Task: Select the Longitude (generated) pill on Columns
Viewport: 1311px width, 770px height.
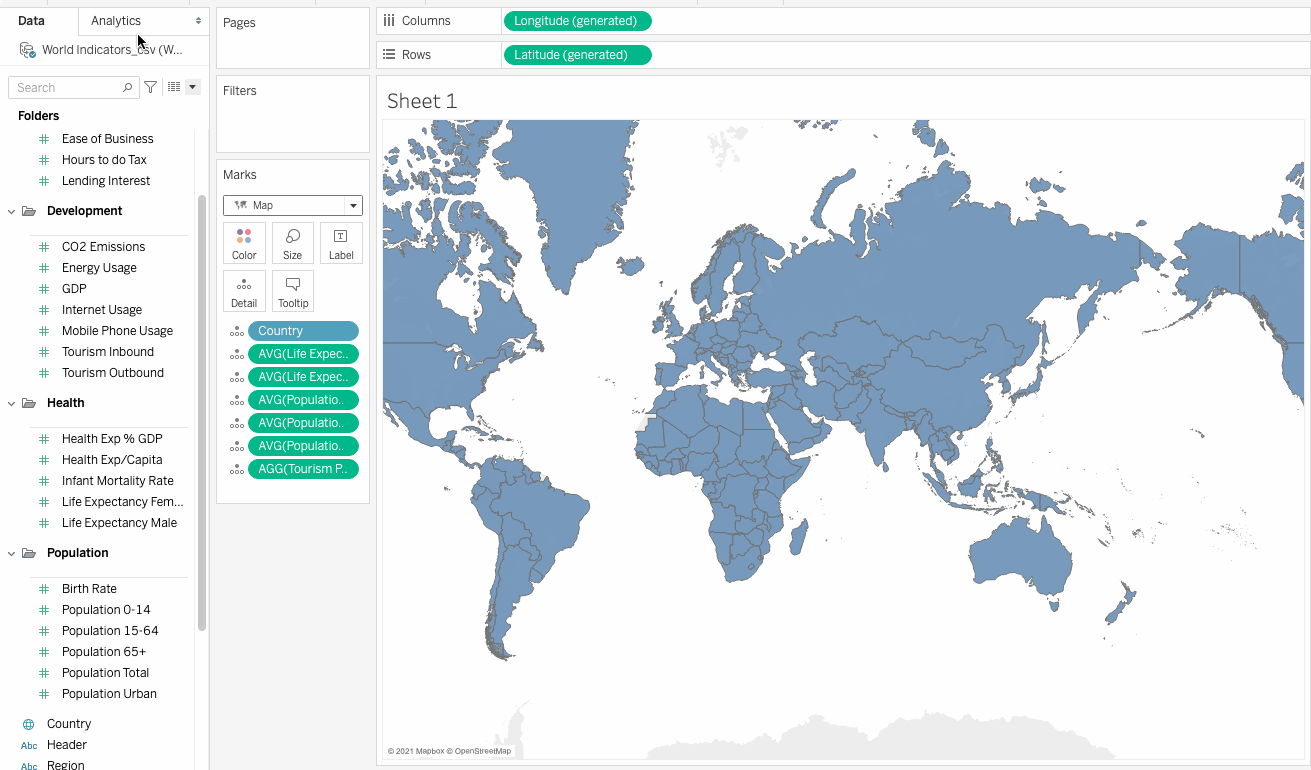Action: pyautogui.click(x=577, y=20)
